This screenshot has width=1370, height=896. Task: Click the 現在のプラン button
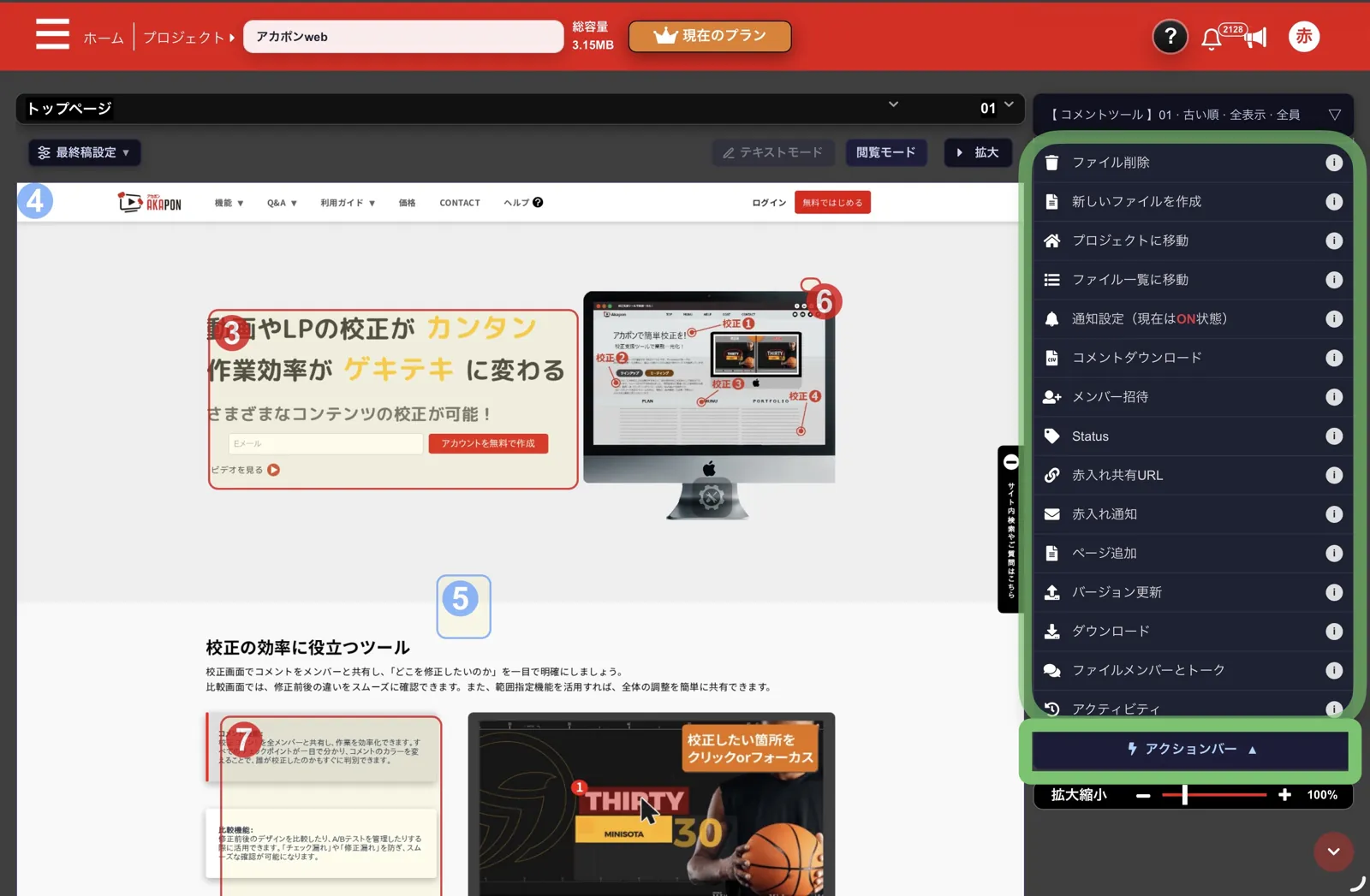(710, 36)
